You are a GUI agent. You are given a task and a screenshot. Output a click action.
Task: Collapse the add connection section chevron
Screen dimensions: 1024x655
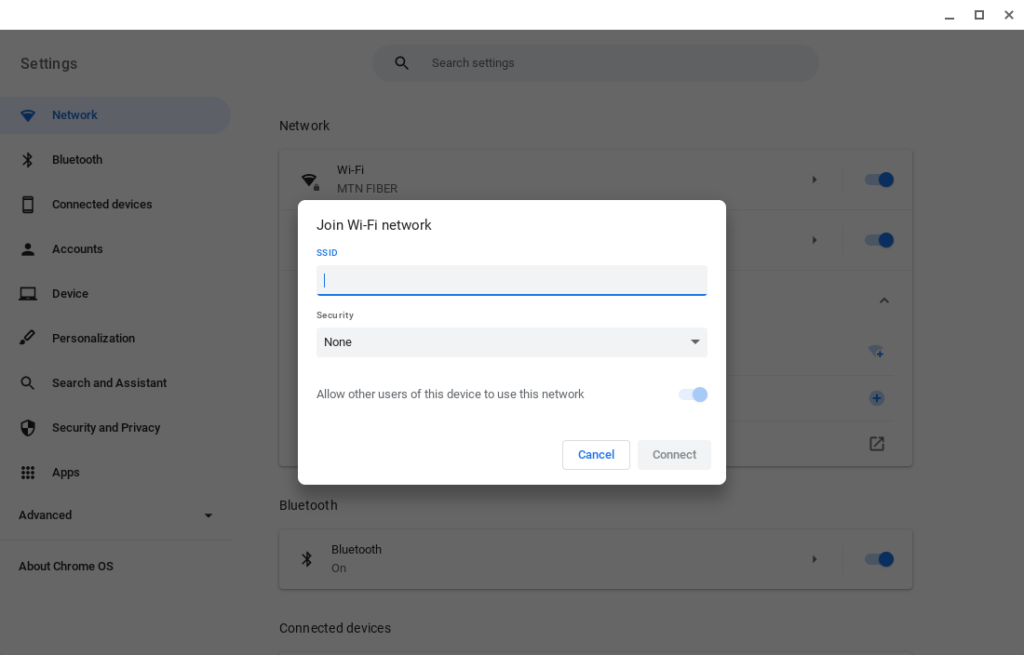click(x=884, y=300)
